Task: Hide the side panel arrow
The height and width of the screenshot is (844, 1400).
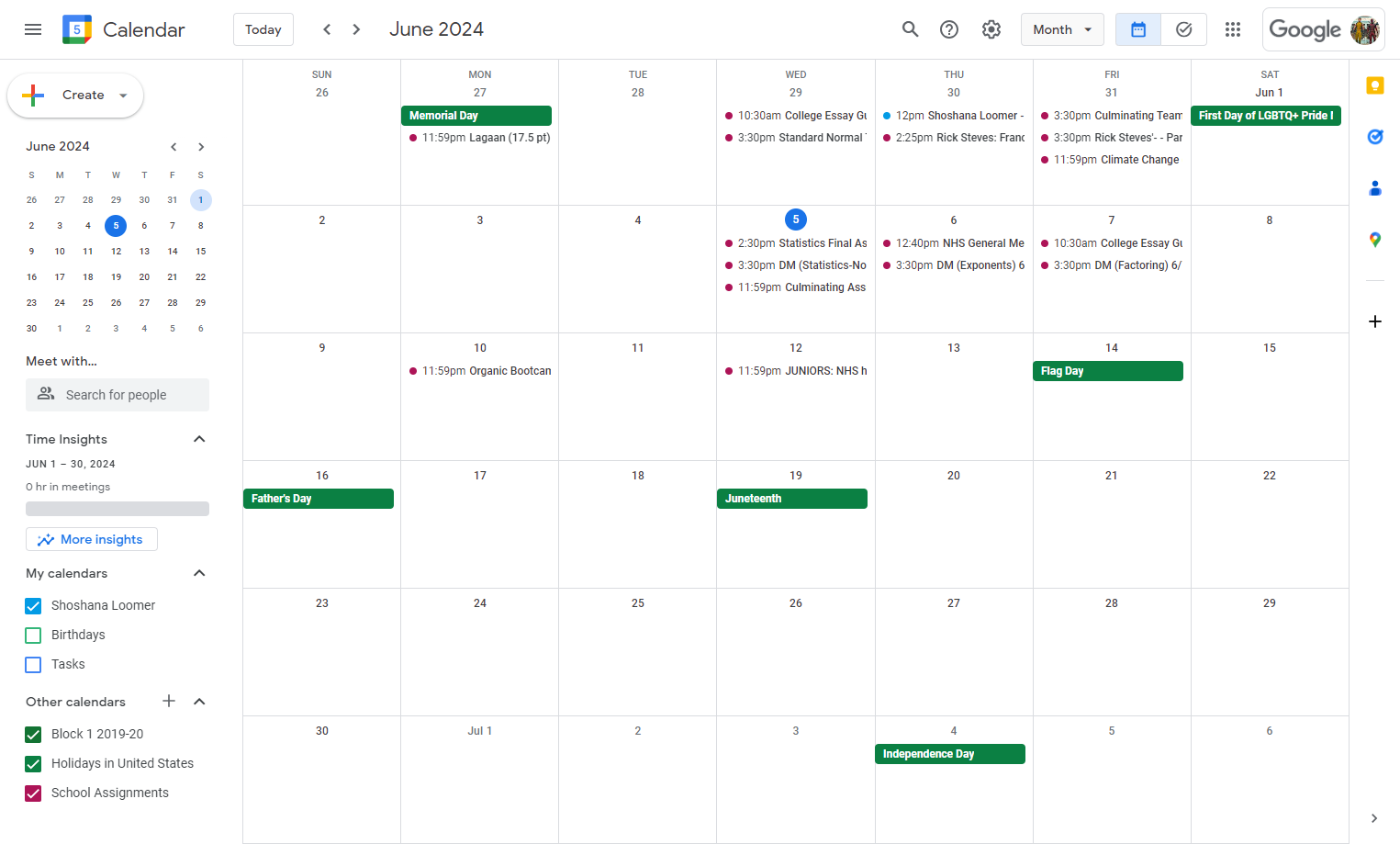Action: click(x=1374, y=818)
